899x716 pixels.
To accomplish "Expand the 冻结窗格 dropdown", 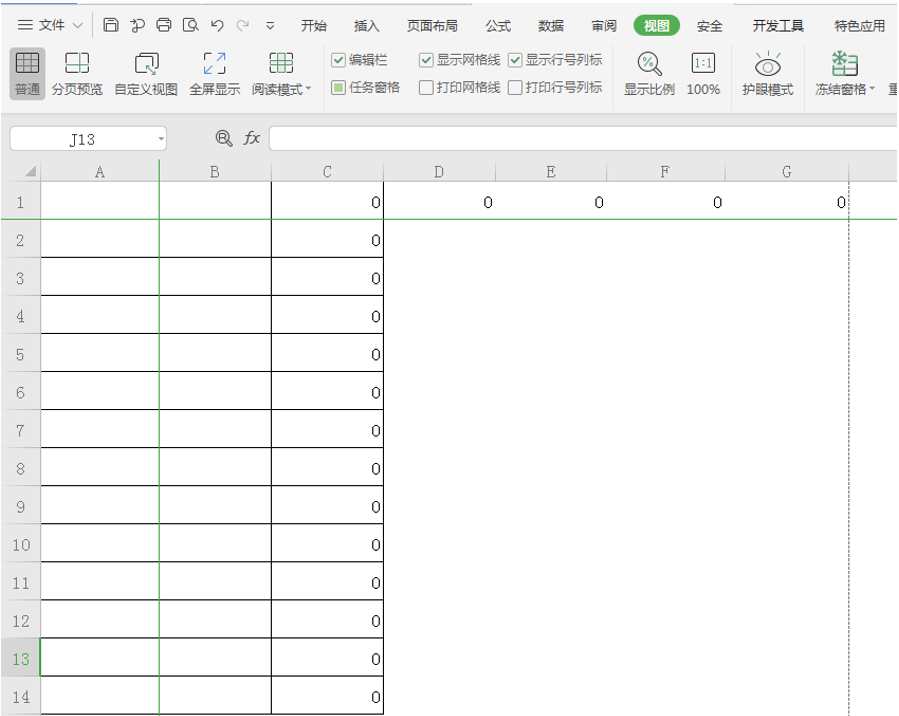I will click(872, 88).
